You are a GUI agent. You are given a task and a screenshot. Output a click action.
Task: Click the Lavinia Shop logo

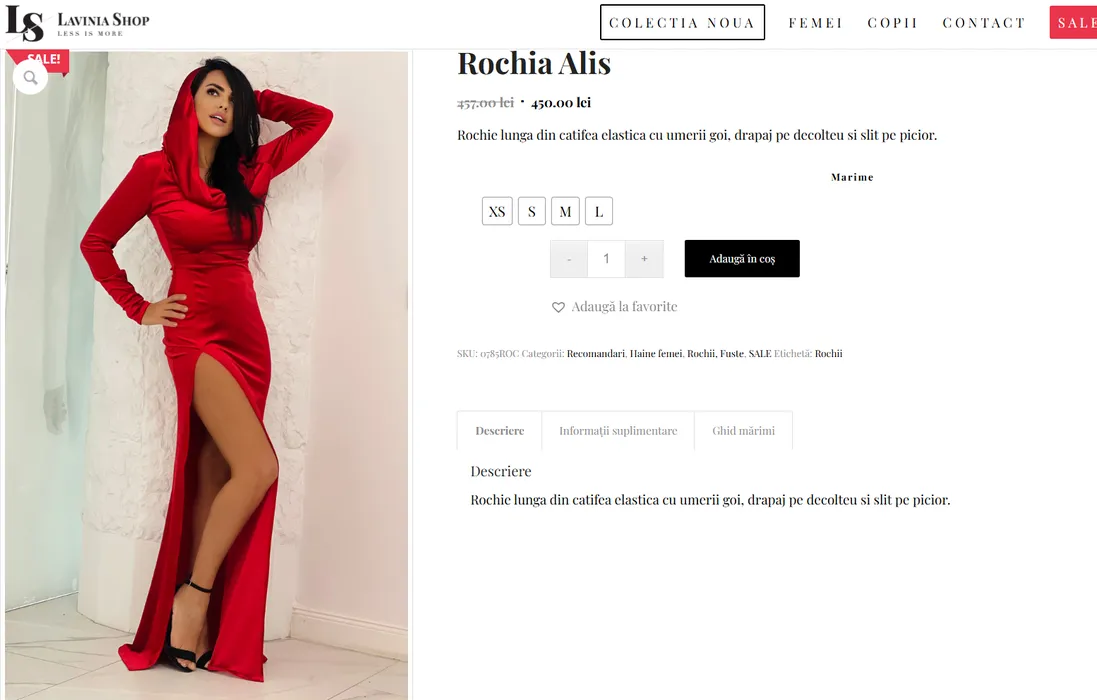point(78,23)
